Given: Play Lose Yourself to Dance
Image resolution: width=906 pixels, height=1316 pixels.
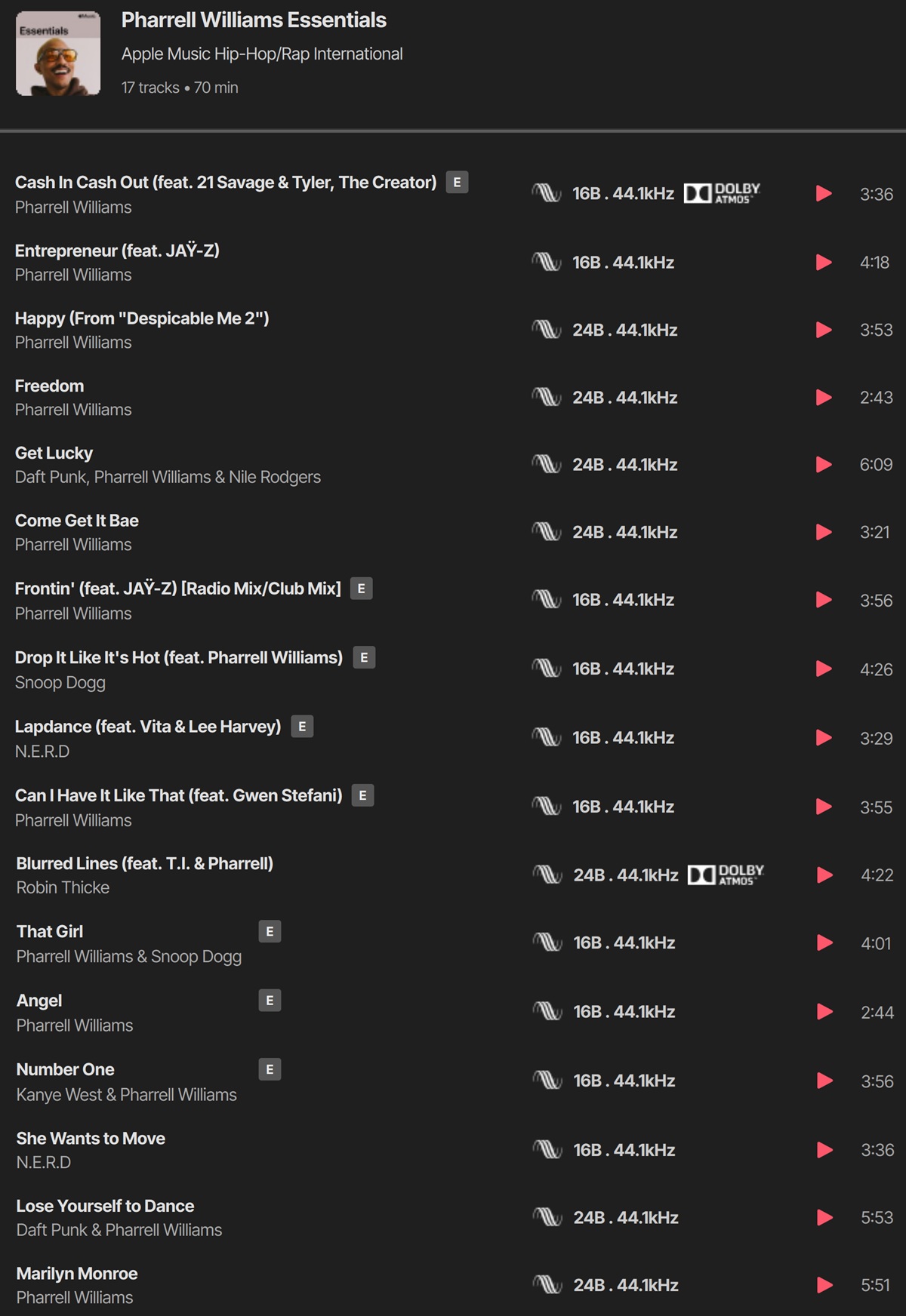Looking at the screenshot, I should pyautogui.click(x=825, y=1217).
